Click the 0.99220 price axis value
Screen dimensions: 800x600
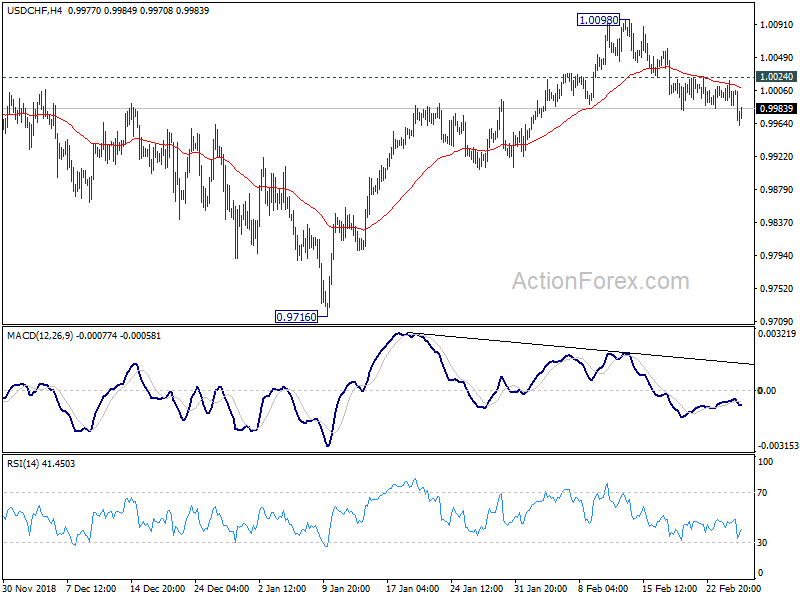(777, 157)
